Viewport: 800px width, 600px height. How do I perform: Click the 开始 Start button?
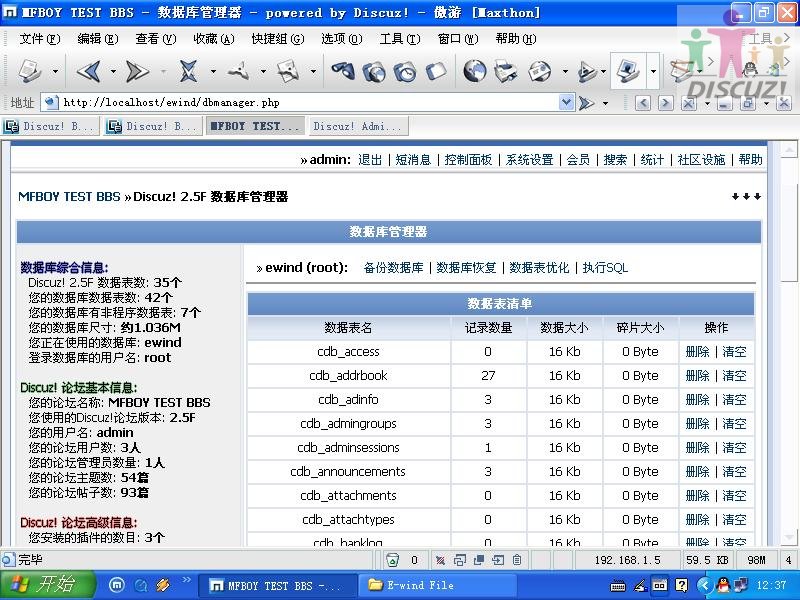[48, 585]
